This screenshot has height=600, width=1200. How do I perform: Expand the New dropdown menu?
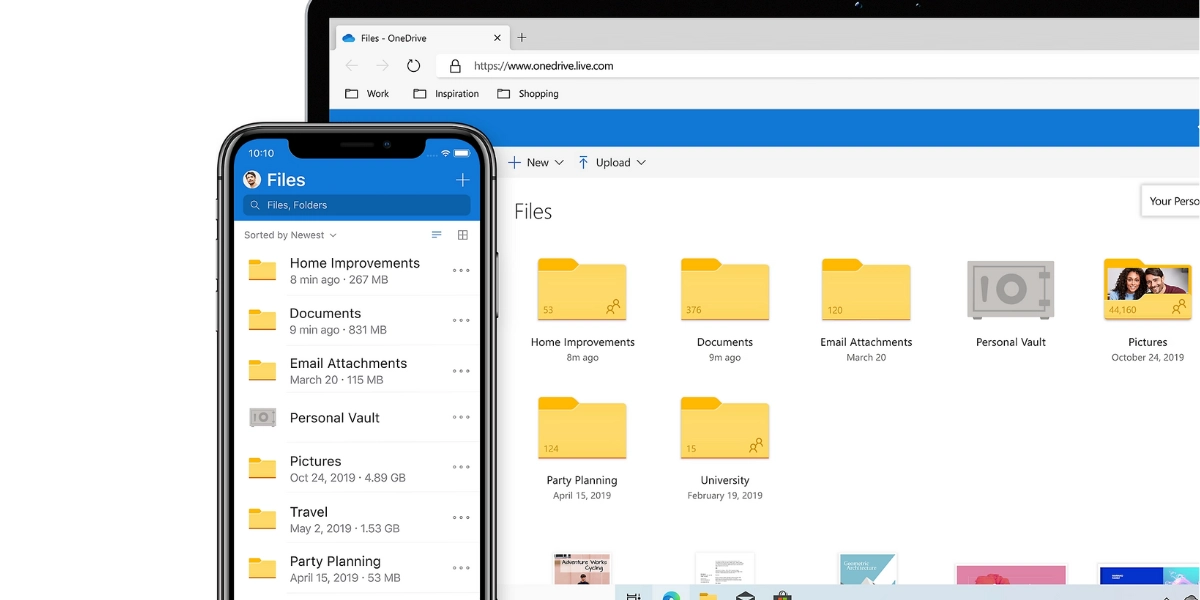[536, 162]
